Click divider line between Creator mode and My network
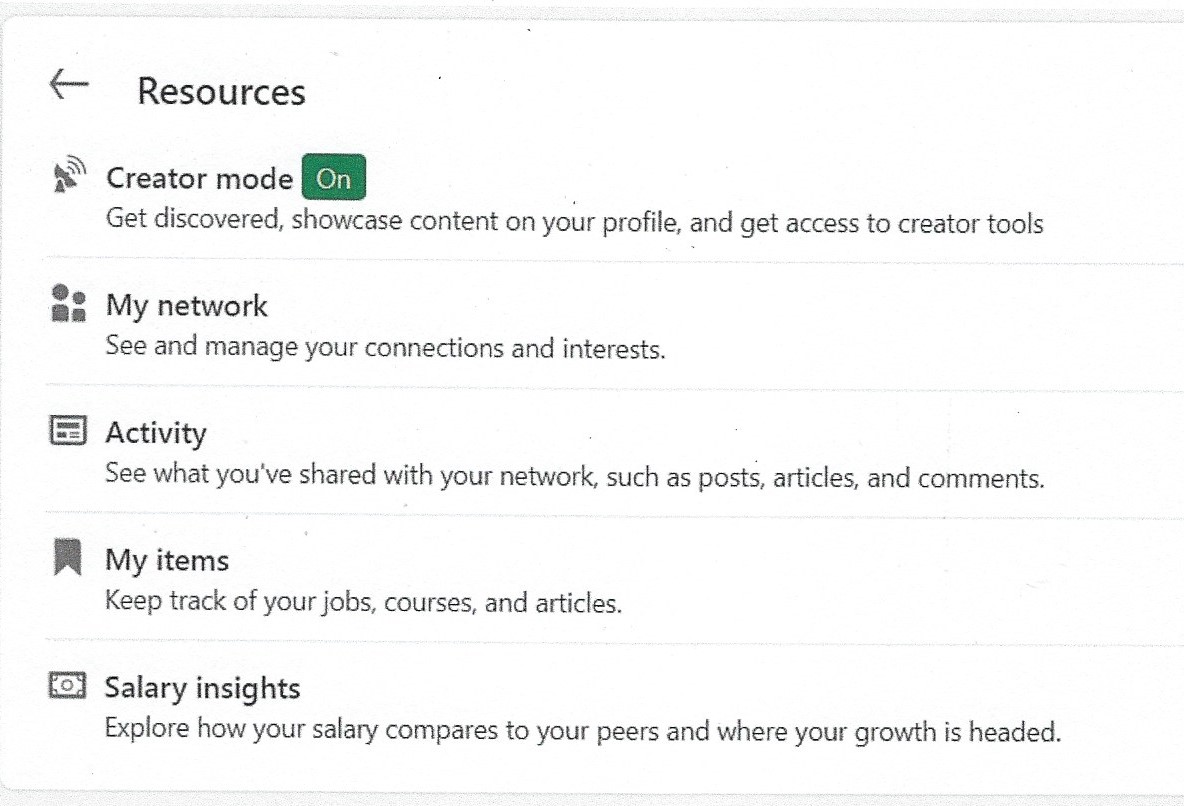 [x=614, y=261]
